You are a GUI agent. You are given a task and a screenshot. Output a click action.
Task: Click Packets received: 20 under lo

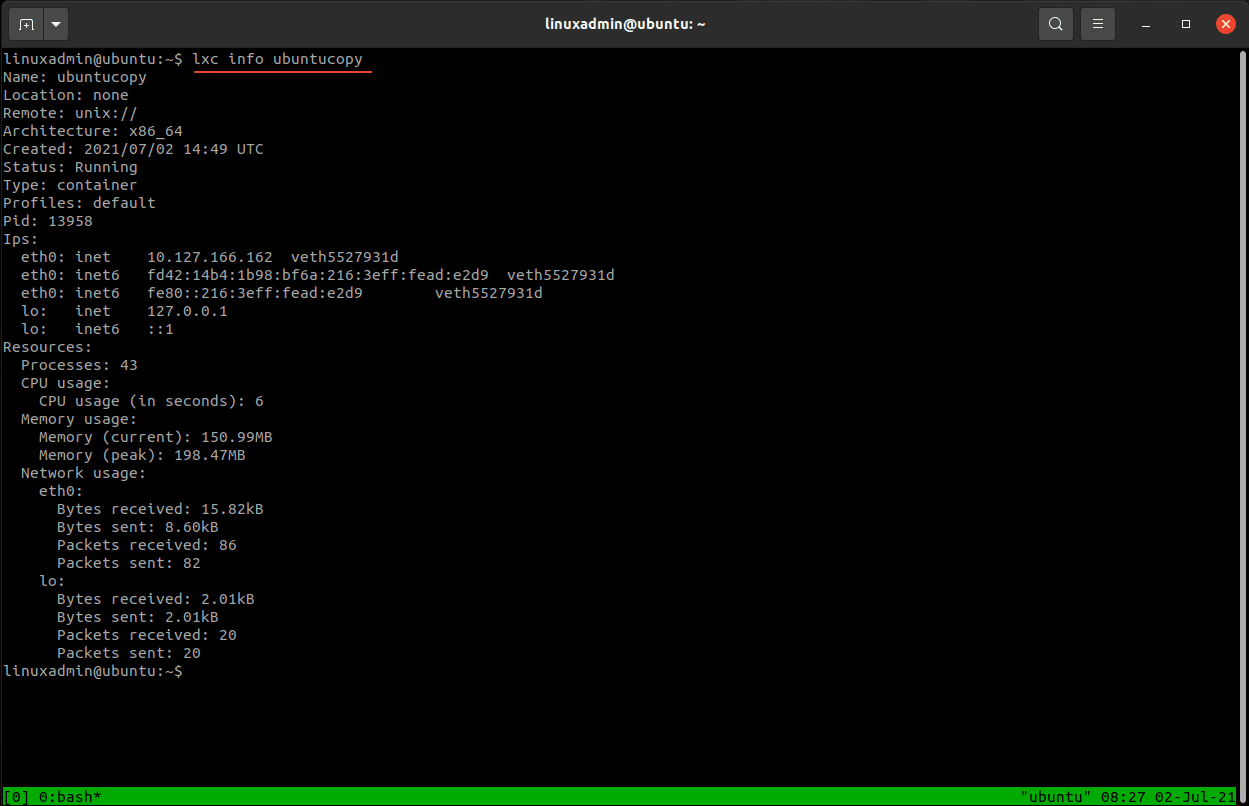pyautogui.click(x=147, y=635)
